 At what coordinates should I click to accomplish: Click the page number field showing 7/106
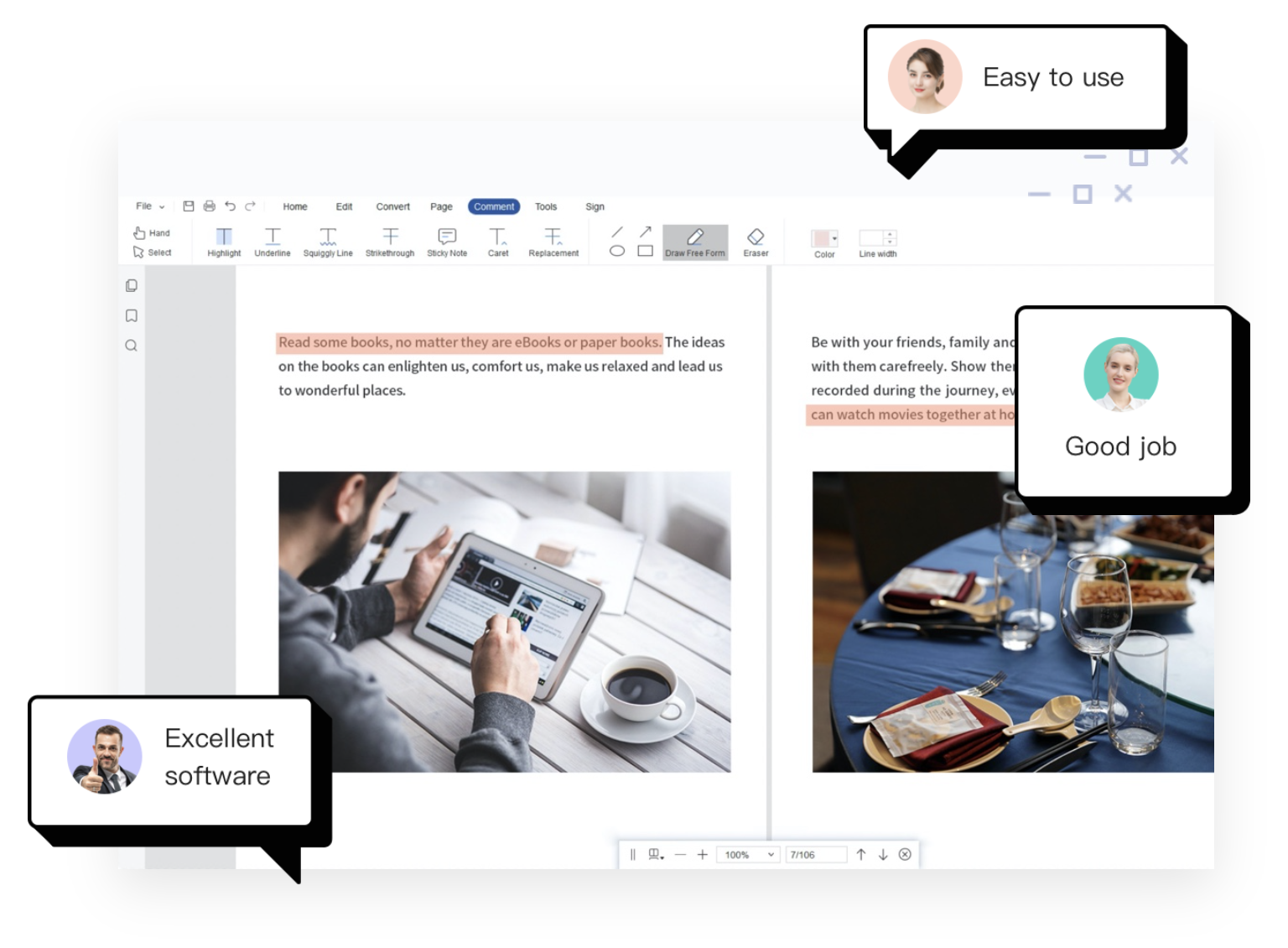pyautogui.click(x=815, y=855)
